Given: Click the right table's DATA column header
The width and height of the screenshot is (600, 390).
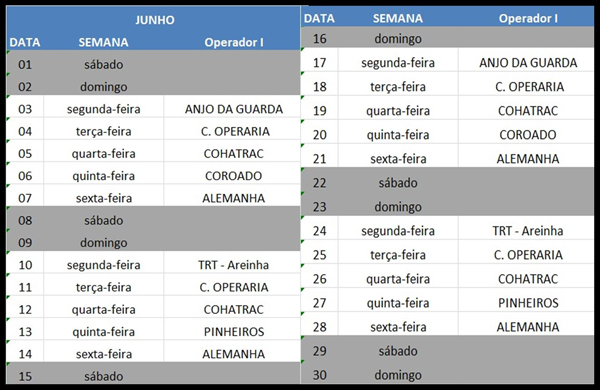Looking at the screenshot, I should pyautogui.click(x=319, y=18).
